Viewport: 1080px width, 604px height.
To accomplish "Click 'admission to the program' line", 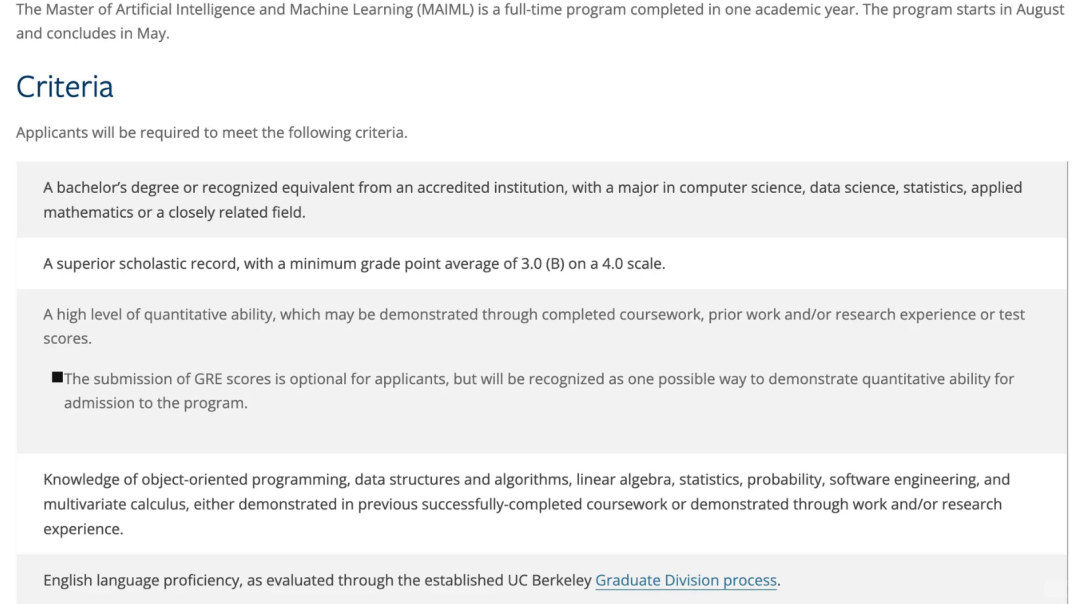I will (156, 403).
